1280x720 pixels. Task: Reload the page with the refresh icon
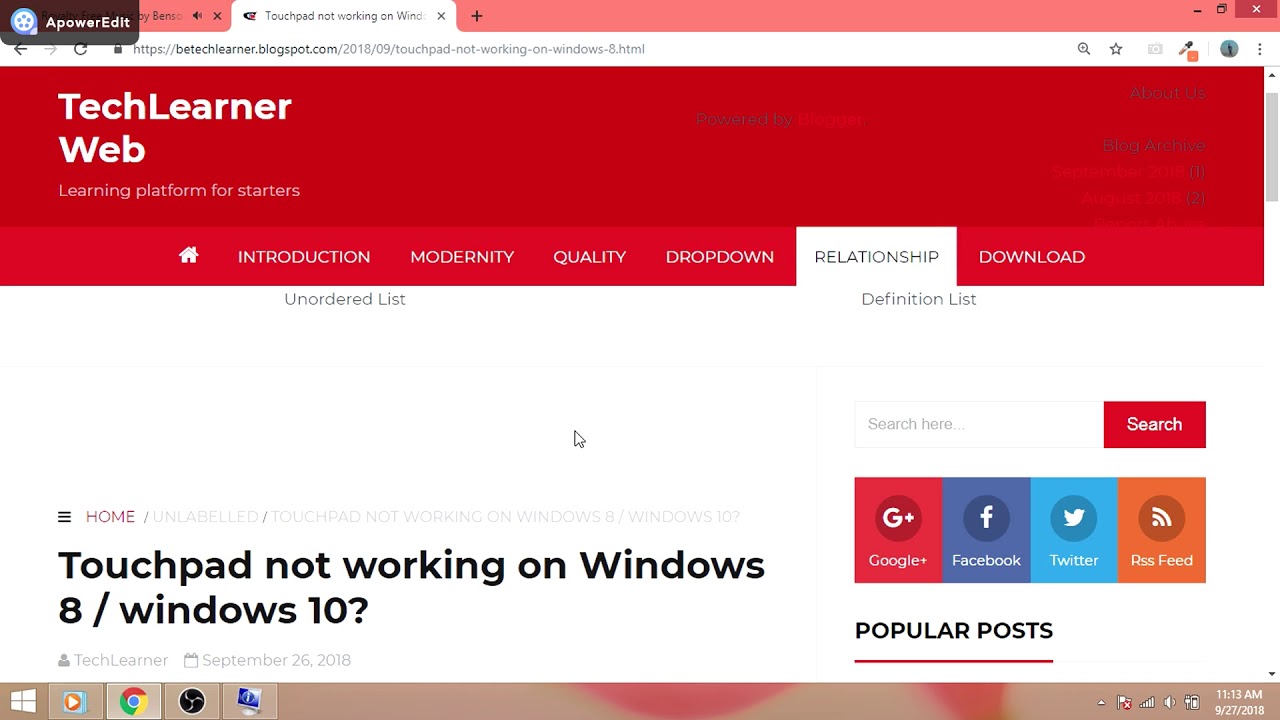tap(81, 49)
